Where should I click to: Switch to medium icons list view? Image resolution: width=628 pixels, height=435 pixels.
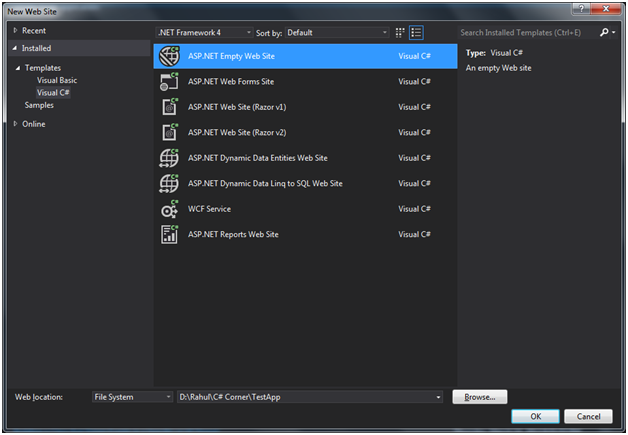tap(416, 33)
